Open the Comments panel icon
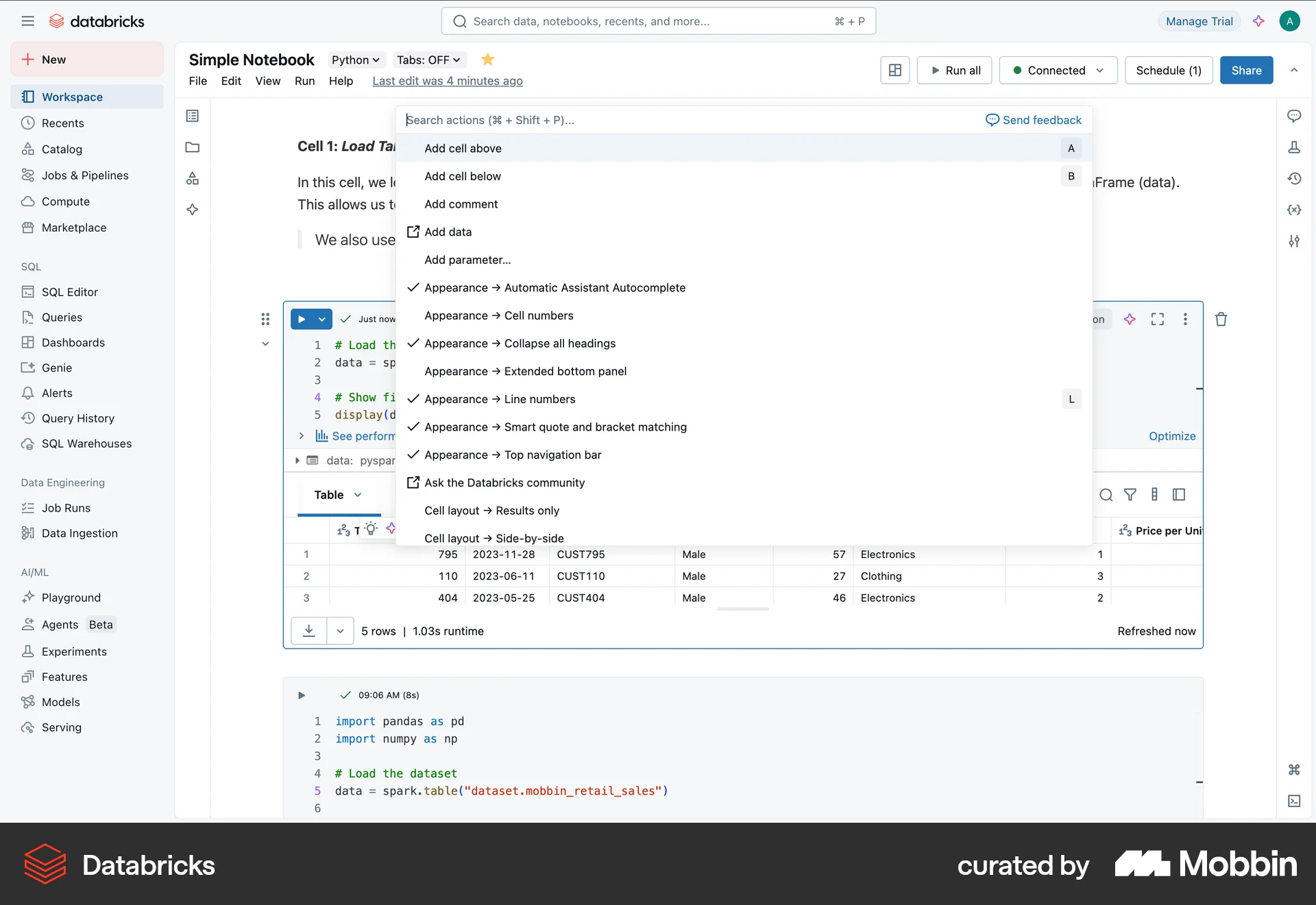This screenshot has width=1316, height=905. (1295, 116)
